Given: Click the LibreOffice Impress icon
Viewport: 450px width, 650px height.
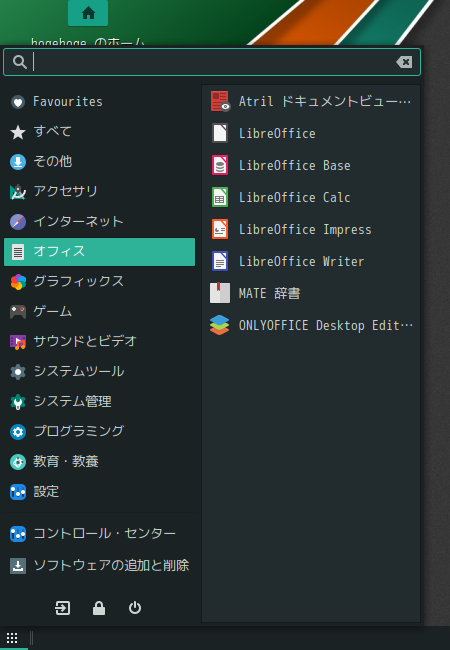Looking at the screenshot, I should click(220, 229).
